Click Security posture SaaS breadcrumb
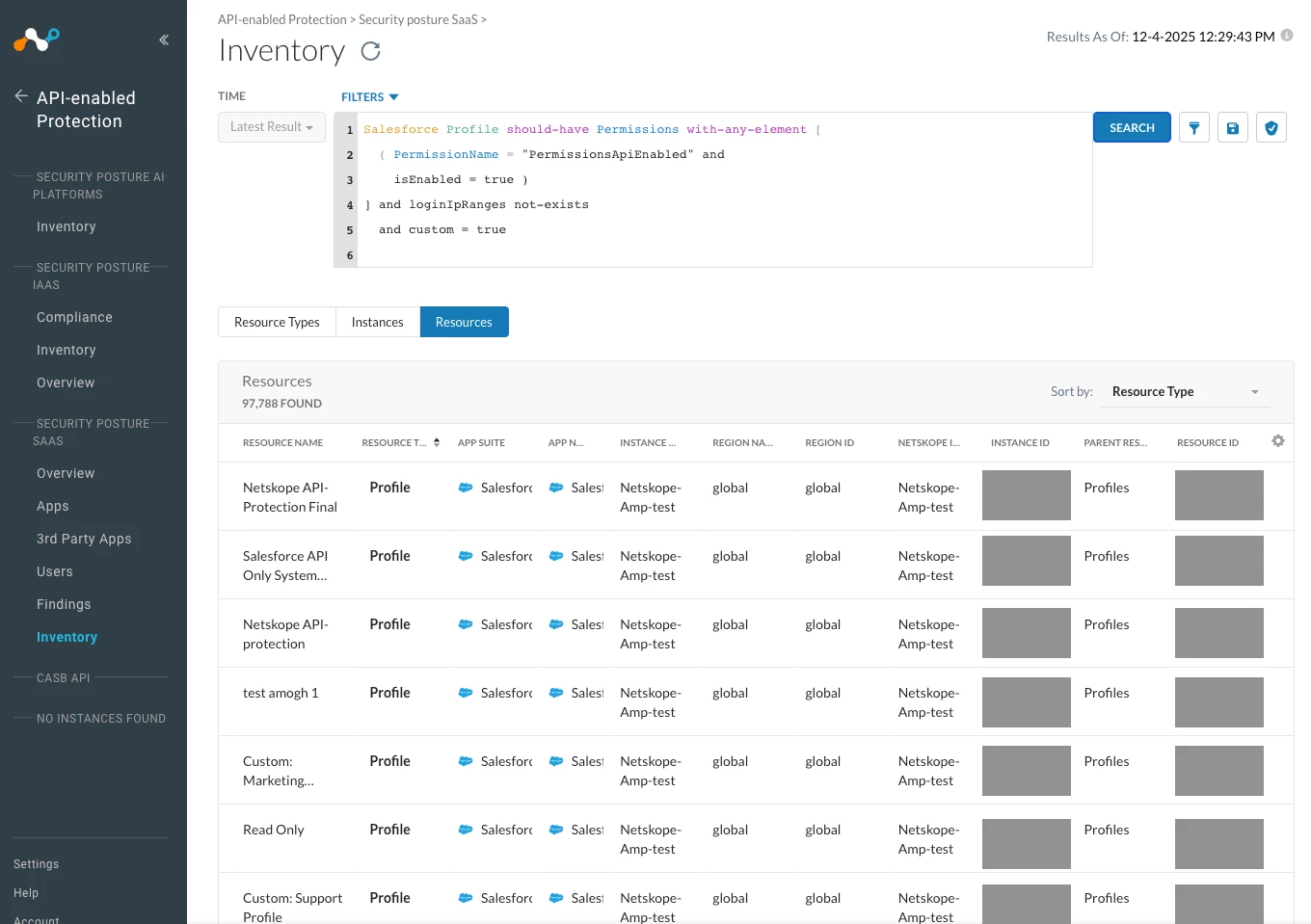1311x924 pixels. [418, 19]
